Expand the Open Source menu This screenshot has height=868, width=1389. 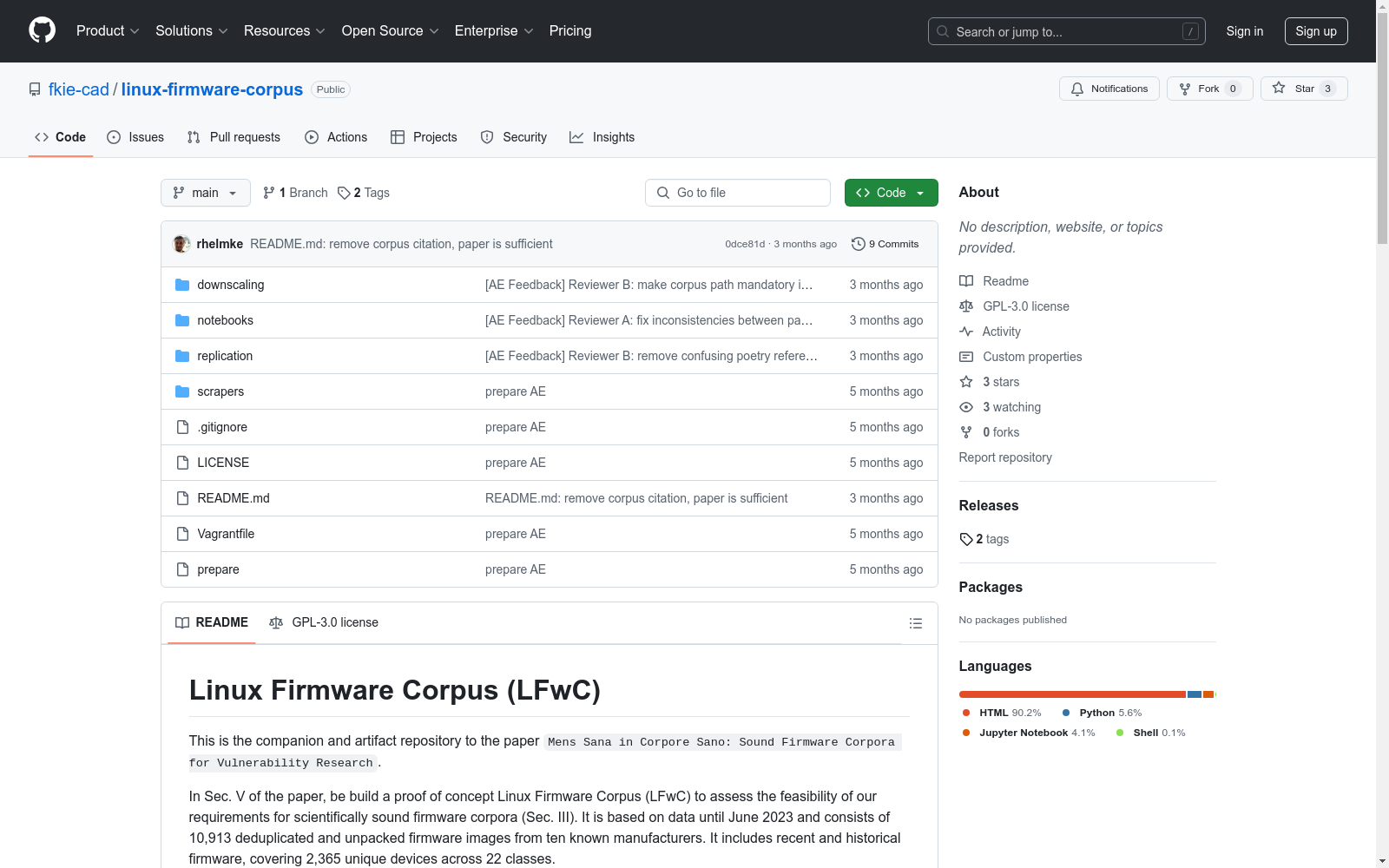(391, 31)
